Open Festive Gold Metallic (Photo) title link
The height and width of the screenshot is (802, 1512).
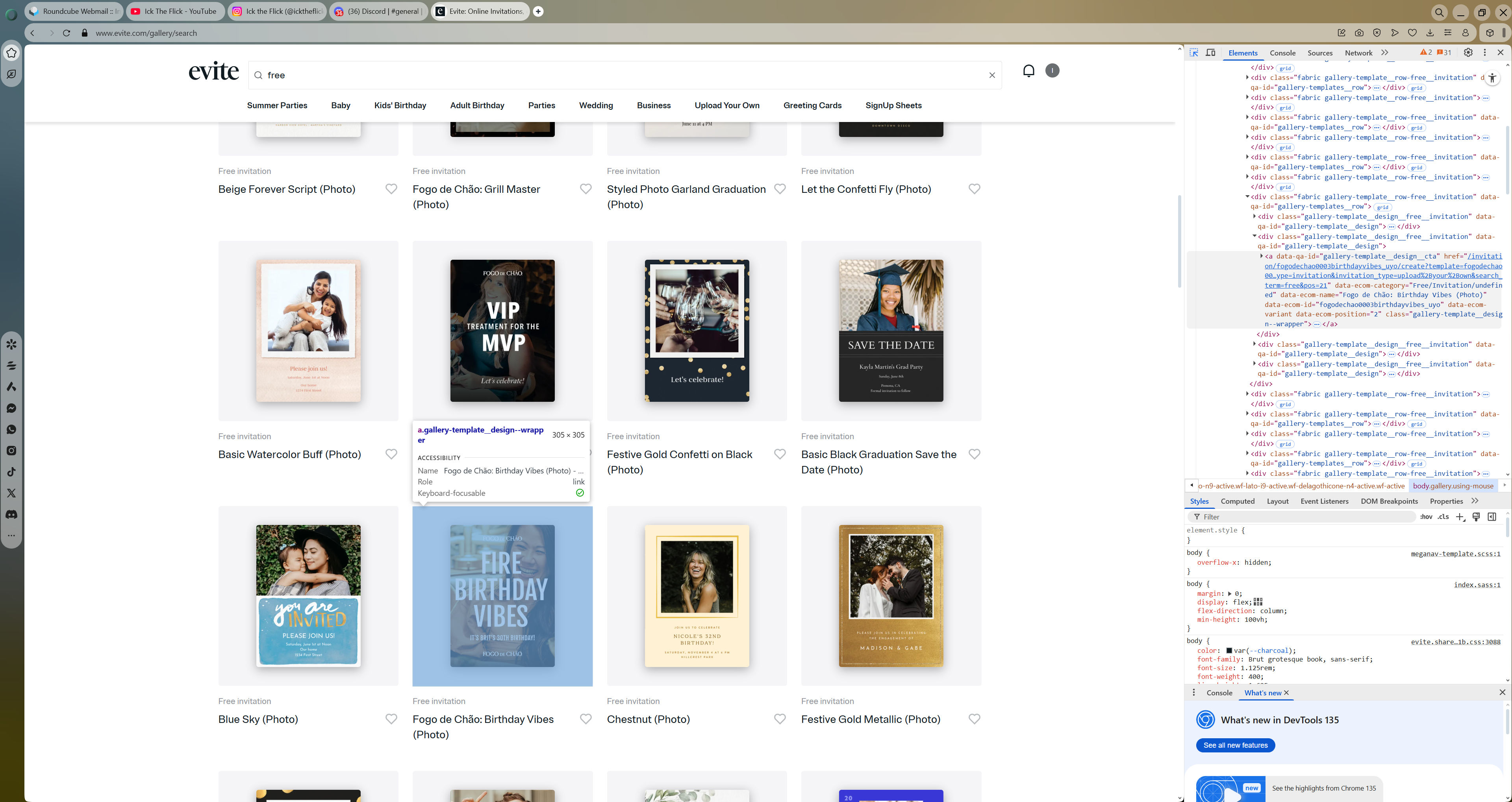pos(871,719)
